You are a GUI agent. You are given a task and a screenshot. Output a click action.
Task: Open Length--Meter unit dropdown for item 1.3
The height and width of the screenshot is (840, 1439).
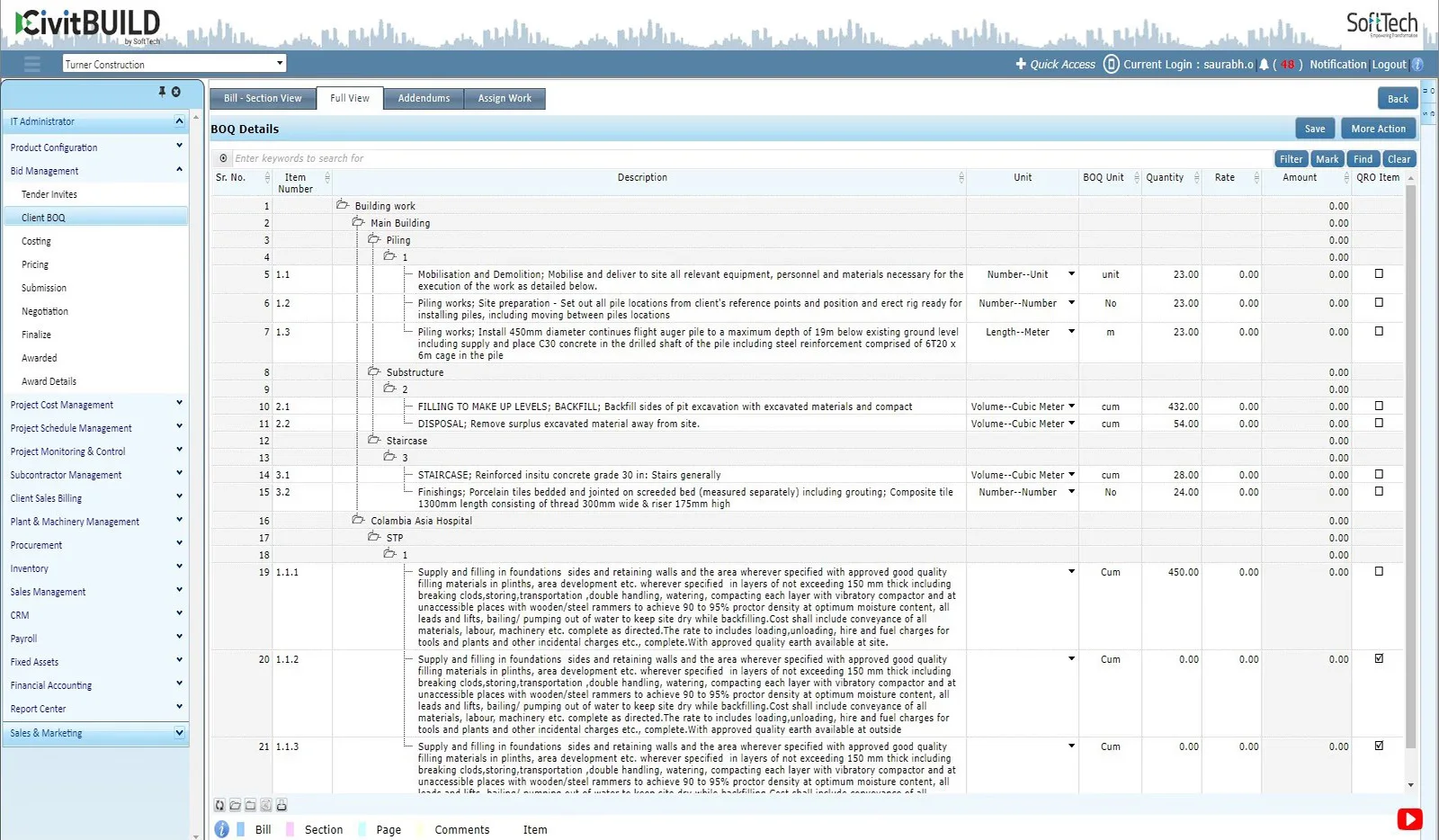tap(1071, 332)
